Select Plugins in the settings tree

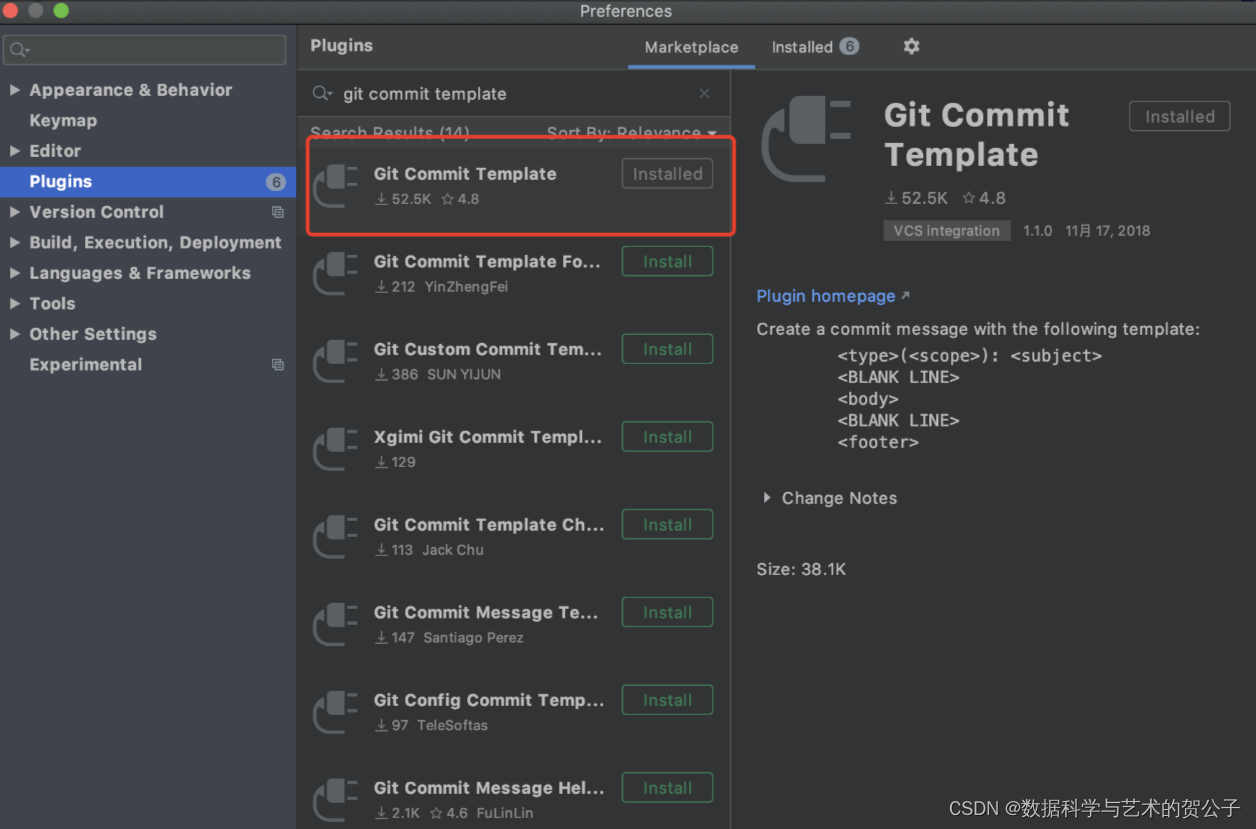pos(148,182)
